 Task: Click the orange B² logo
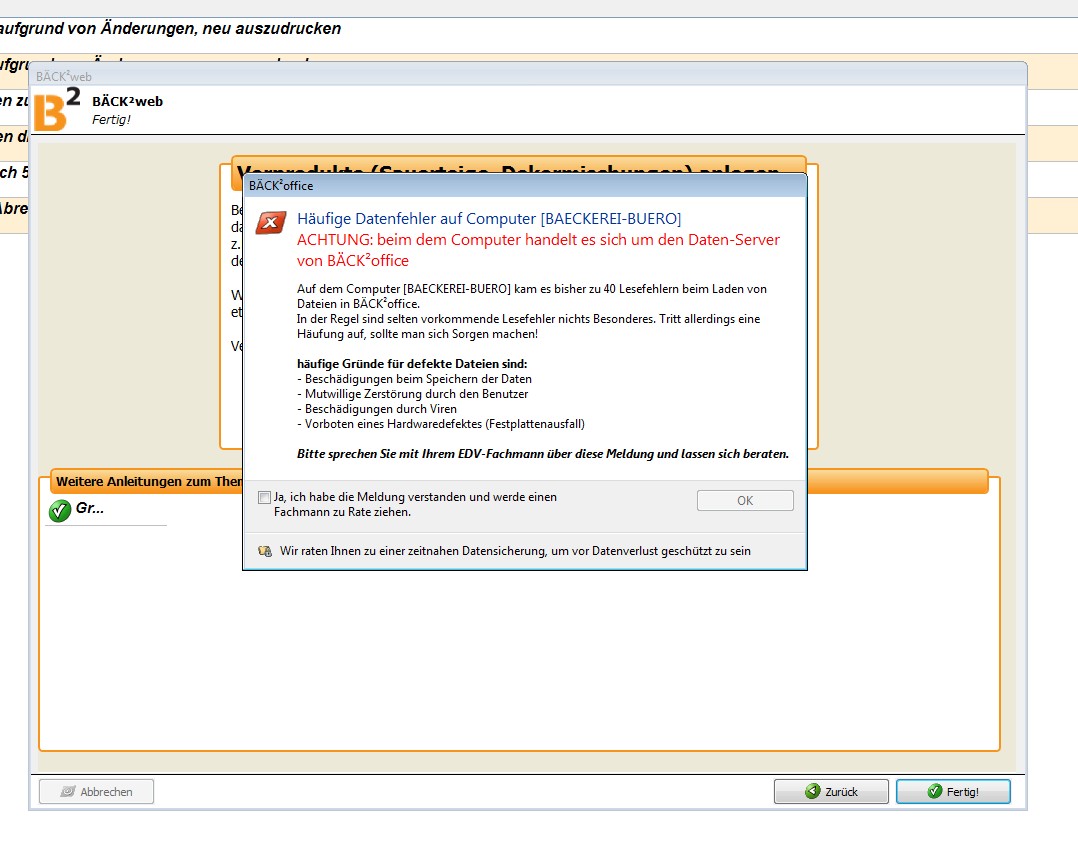pyautogui.click(x=56, y=110)
